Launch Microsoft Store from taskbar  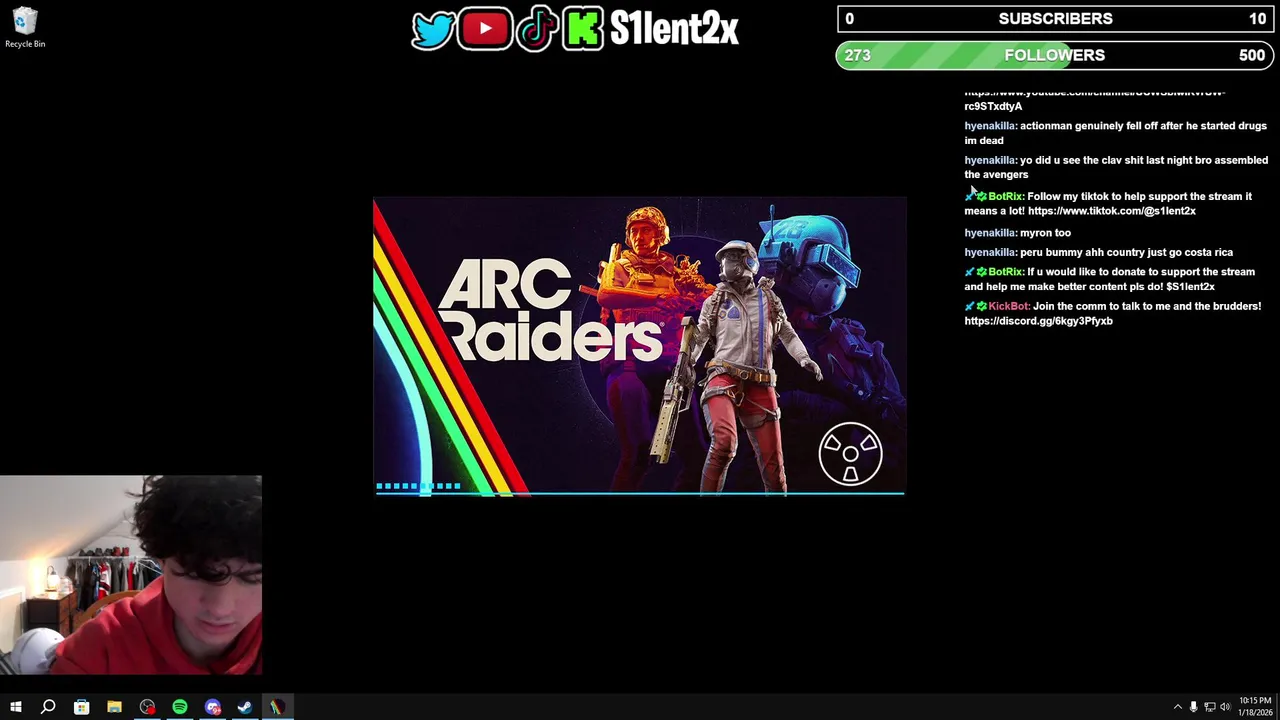pyautogui.click(x=81, y=707)
